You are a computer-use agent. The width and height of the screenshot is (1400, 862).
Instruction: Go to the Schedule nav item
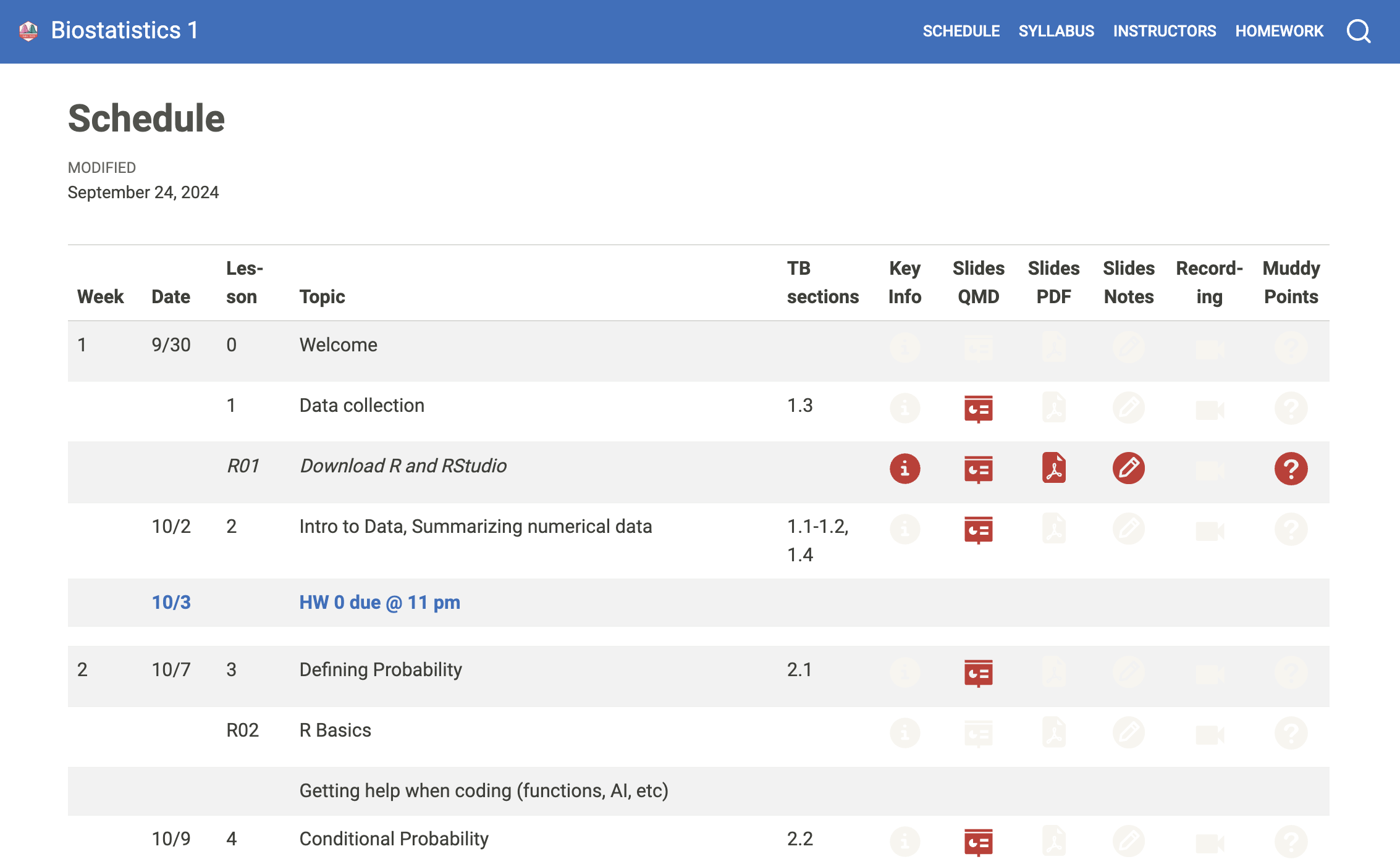point(961,31)
